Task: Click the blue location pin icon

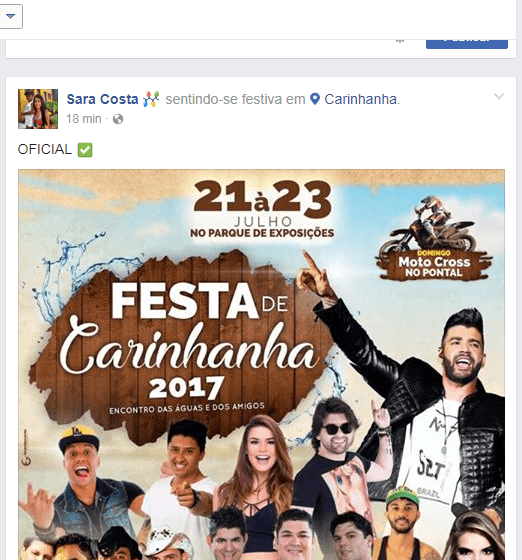Action: pos(315,99)
